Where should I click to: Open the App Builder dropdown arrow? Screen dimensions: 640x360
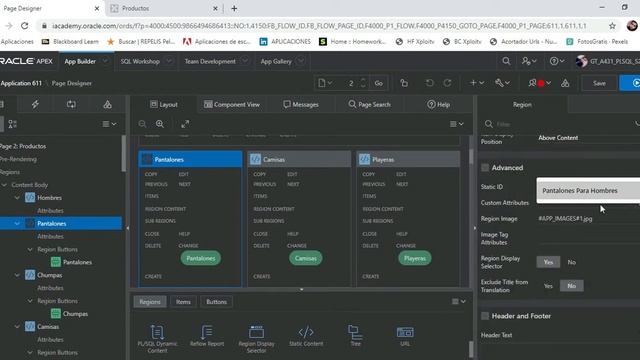(x=105, y=61)
